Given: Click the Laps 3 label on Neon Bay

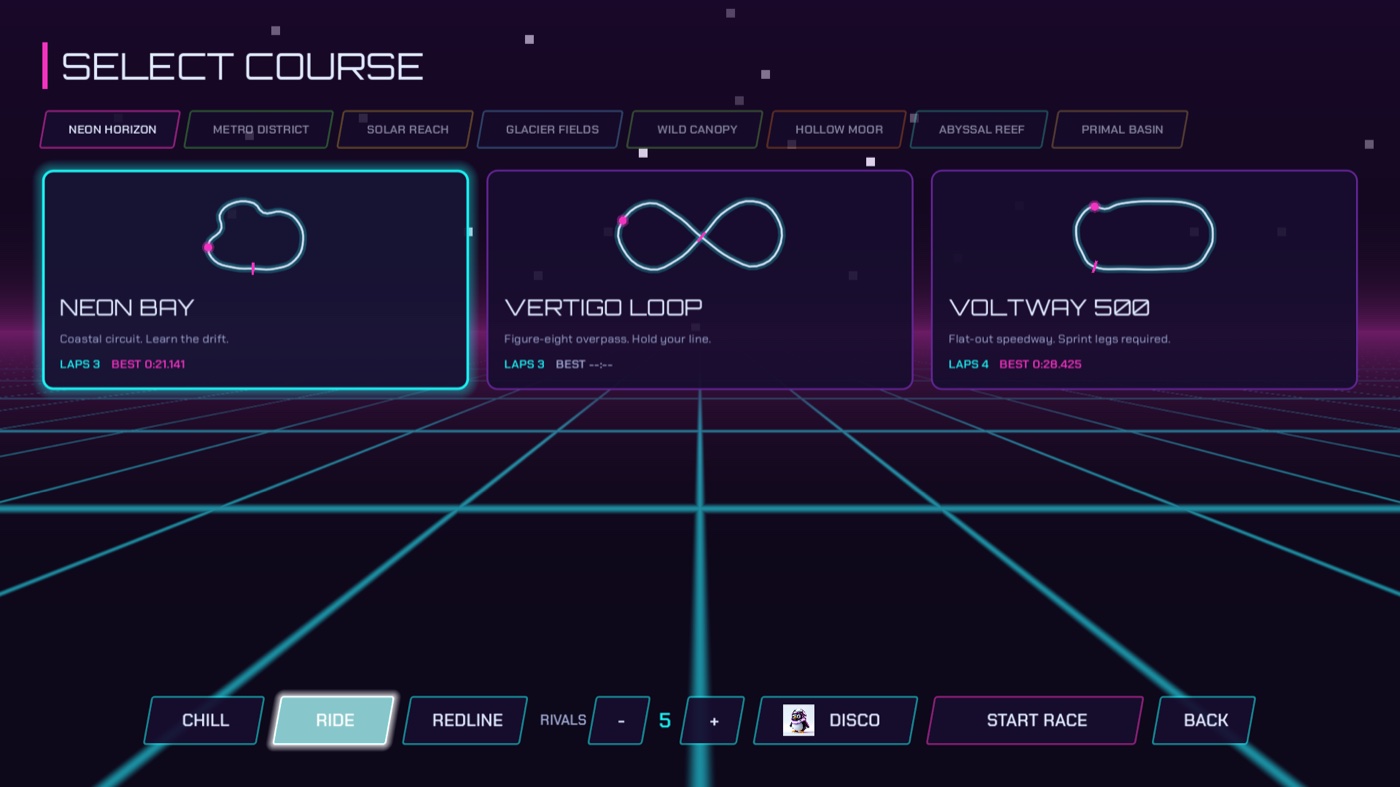Looking at the screenshot, I should click(x=80, y=364).
